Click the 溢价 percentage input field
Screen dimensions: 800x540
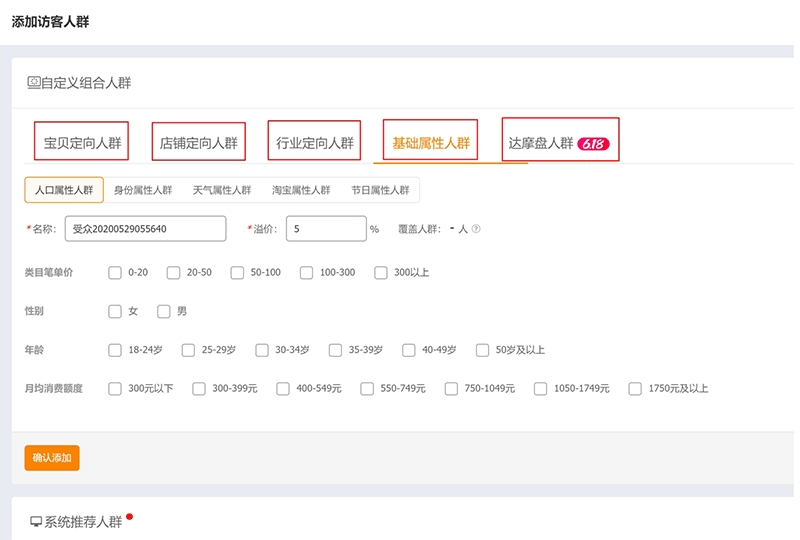[326, 229]
